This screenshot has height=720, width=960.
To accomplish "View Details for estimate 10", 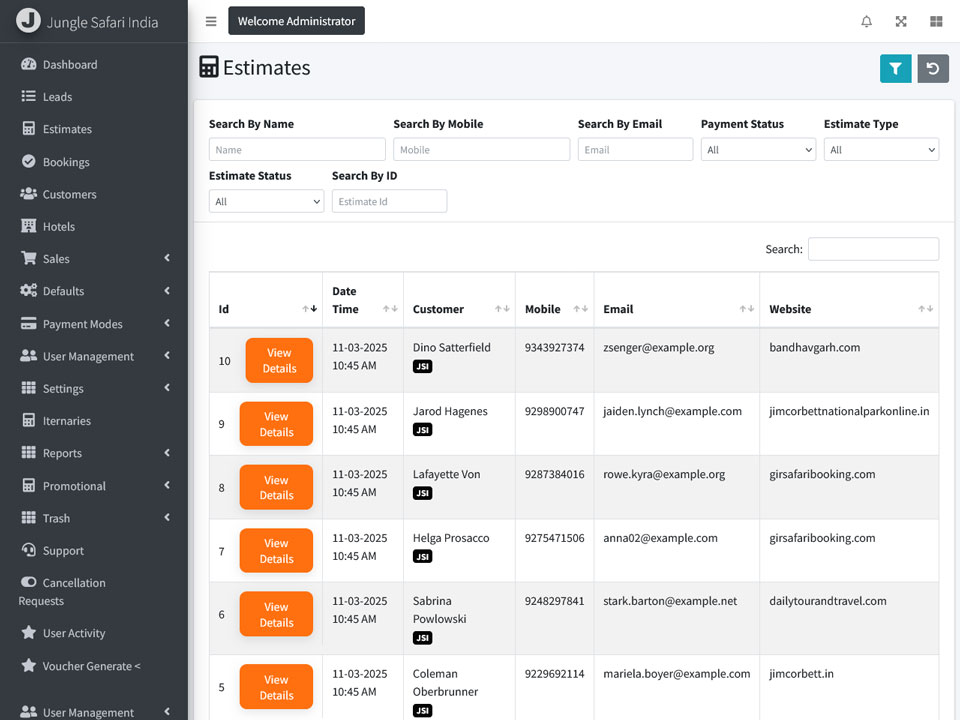I will [279, 361].
